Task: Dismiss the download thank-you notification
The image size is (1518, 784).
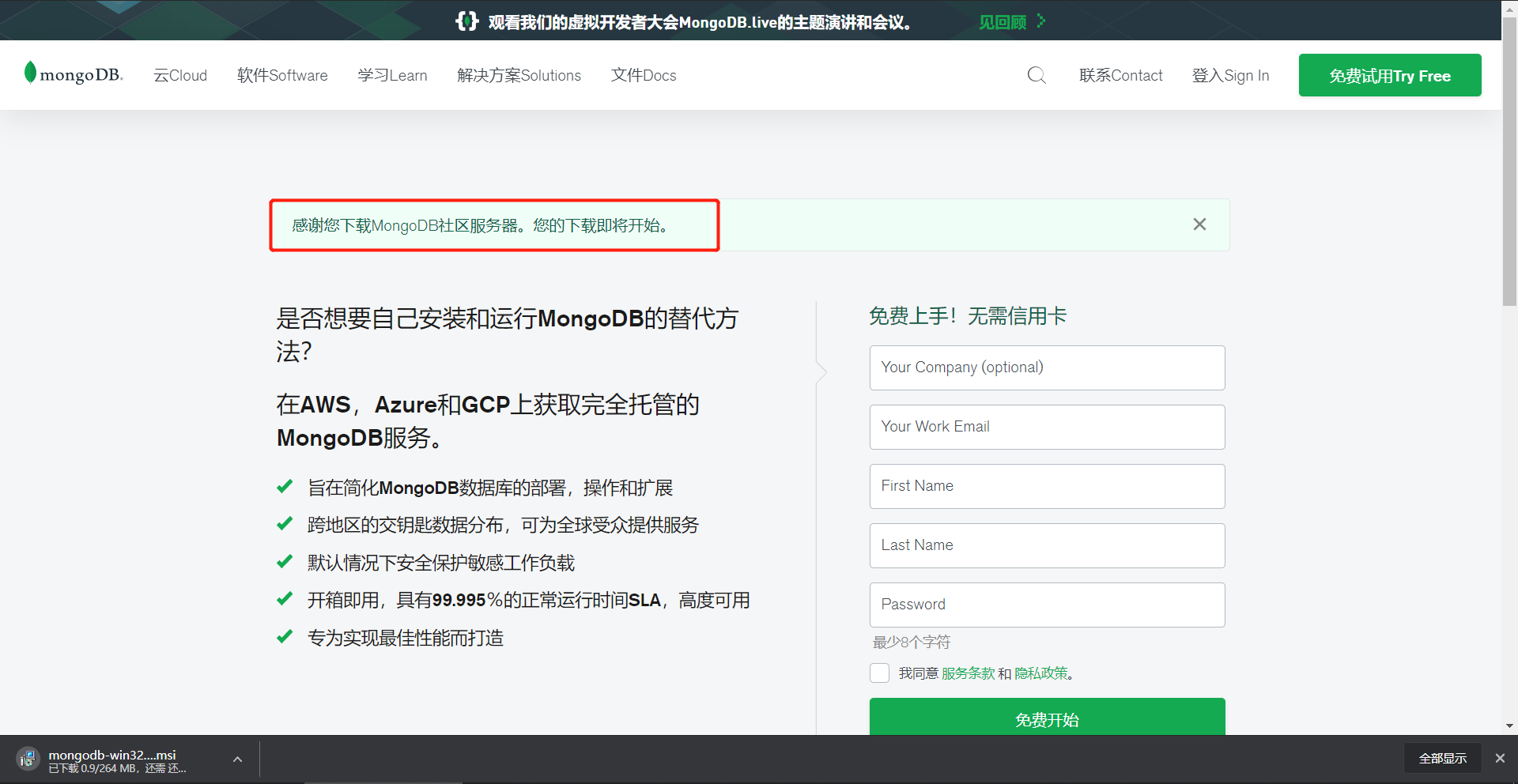Action: click(x=1199, y=224)
